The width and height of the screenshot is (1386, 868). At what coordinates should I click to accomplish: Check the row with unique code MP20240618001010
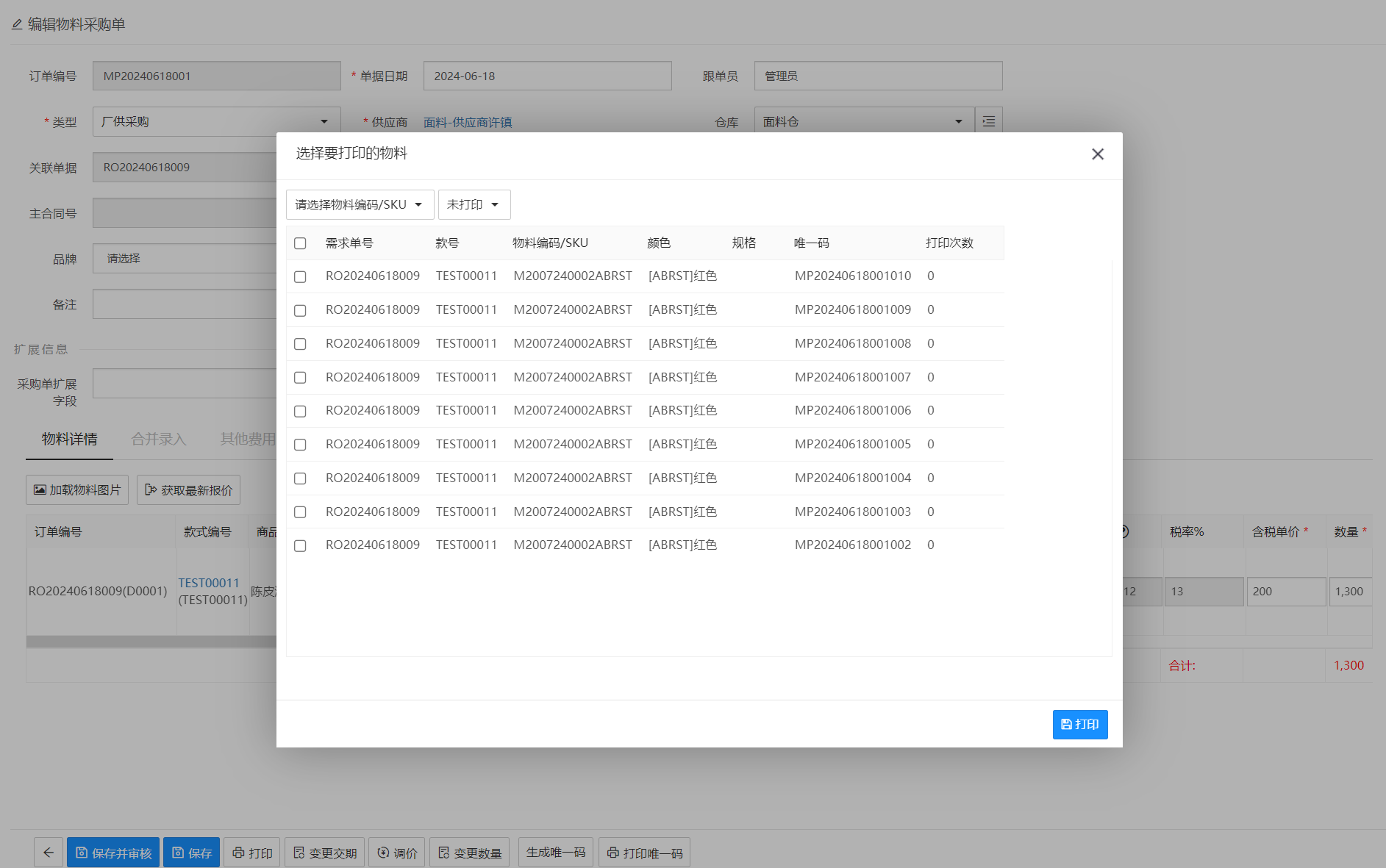[x=300, y=277]
